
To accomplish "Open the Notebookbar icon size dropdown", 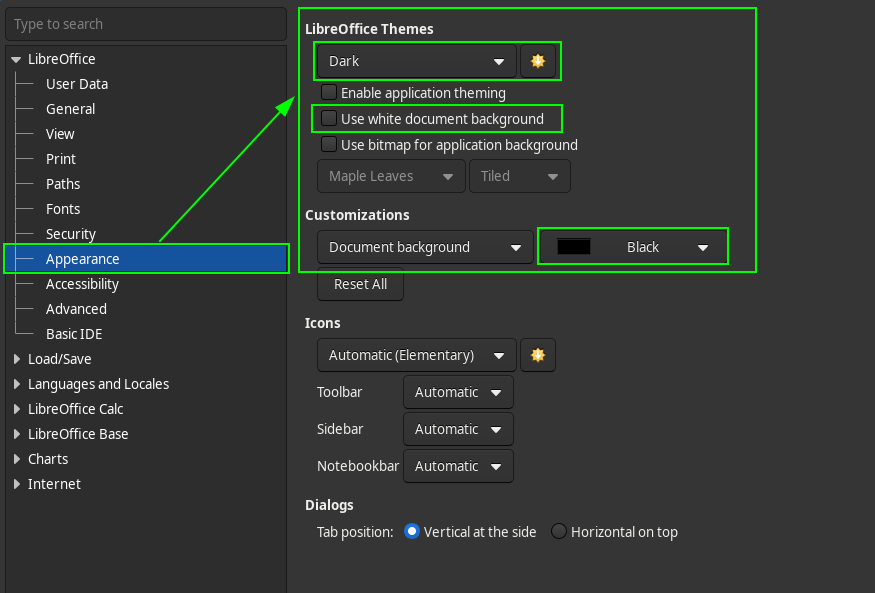I will tap(458, 466).
